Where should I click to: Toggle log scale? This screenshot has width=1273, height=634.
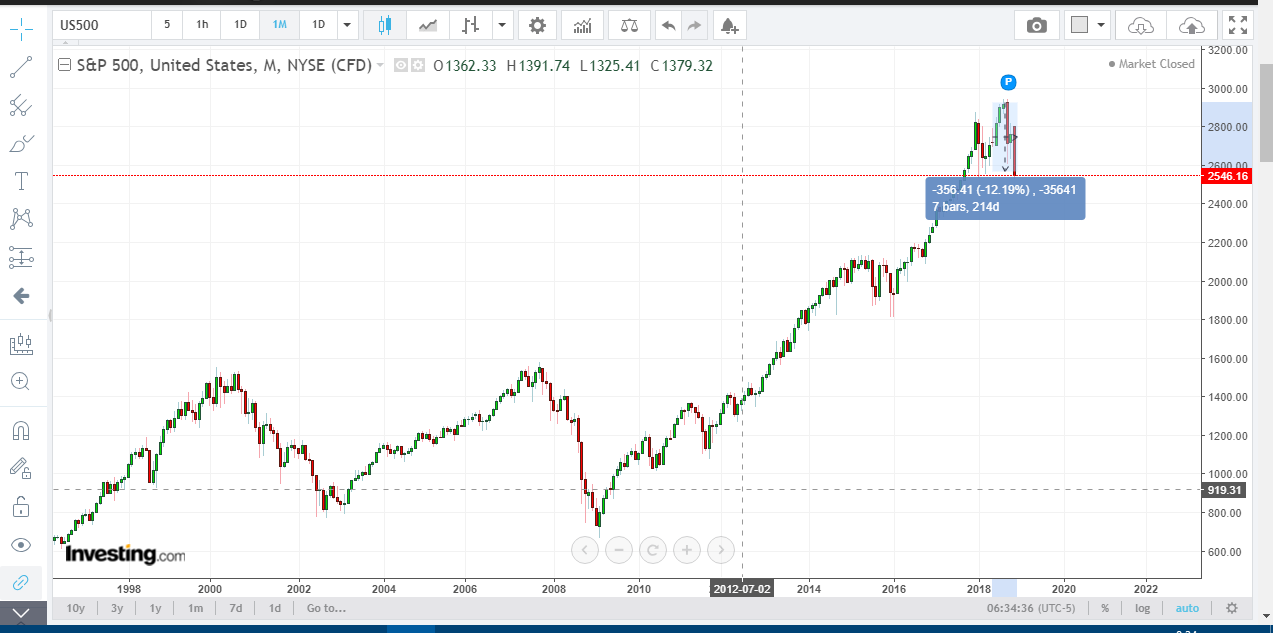click(x=1143, y=608)
